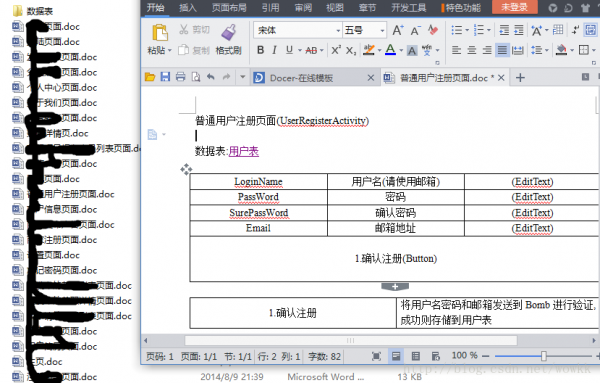Click the printer icon
This screenshot has width=600, height=383.
[180, 77]
